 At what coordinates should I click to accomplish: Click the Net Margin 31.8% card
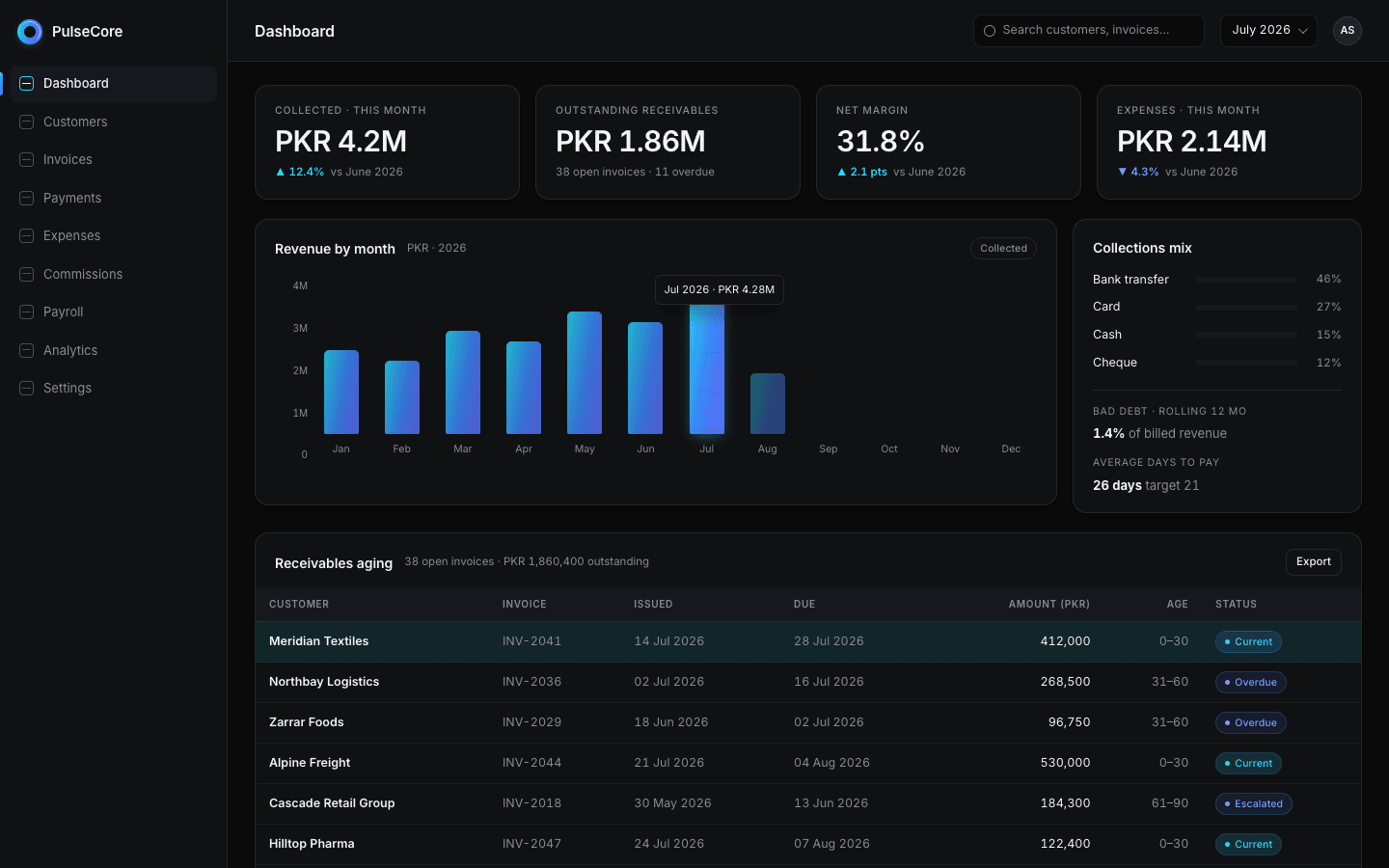tap(948, 142)
